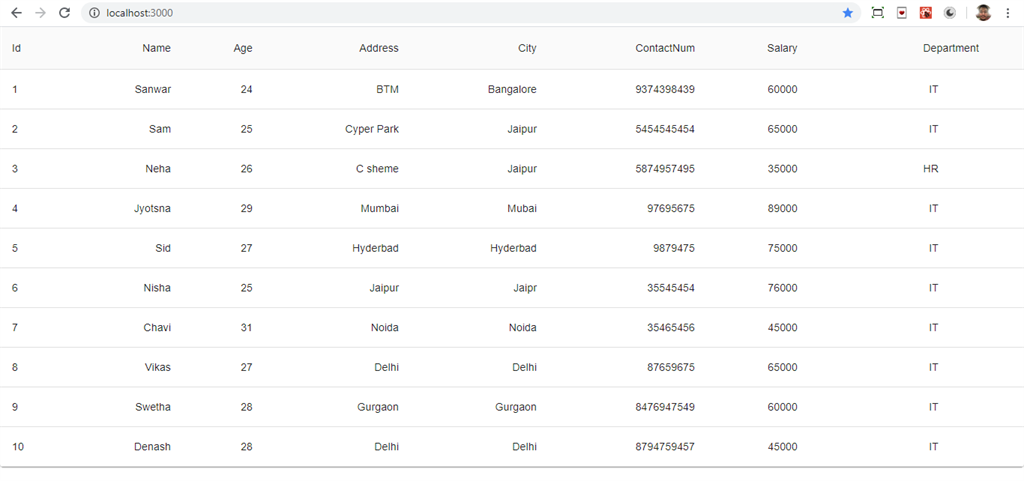
Task: Open the Chrome profile avatar
Action: [983, 13]
